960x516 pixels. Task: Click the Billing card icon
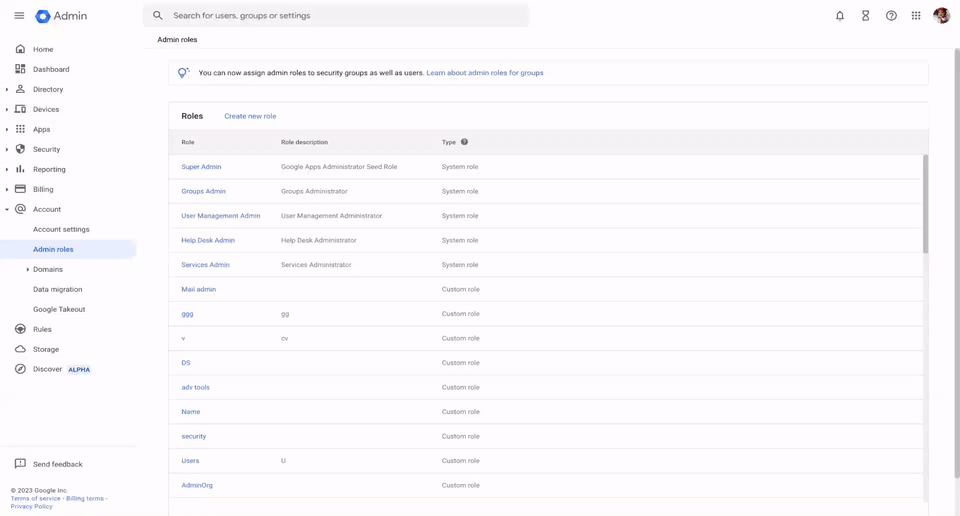coord(20,189)
